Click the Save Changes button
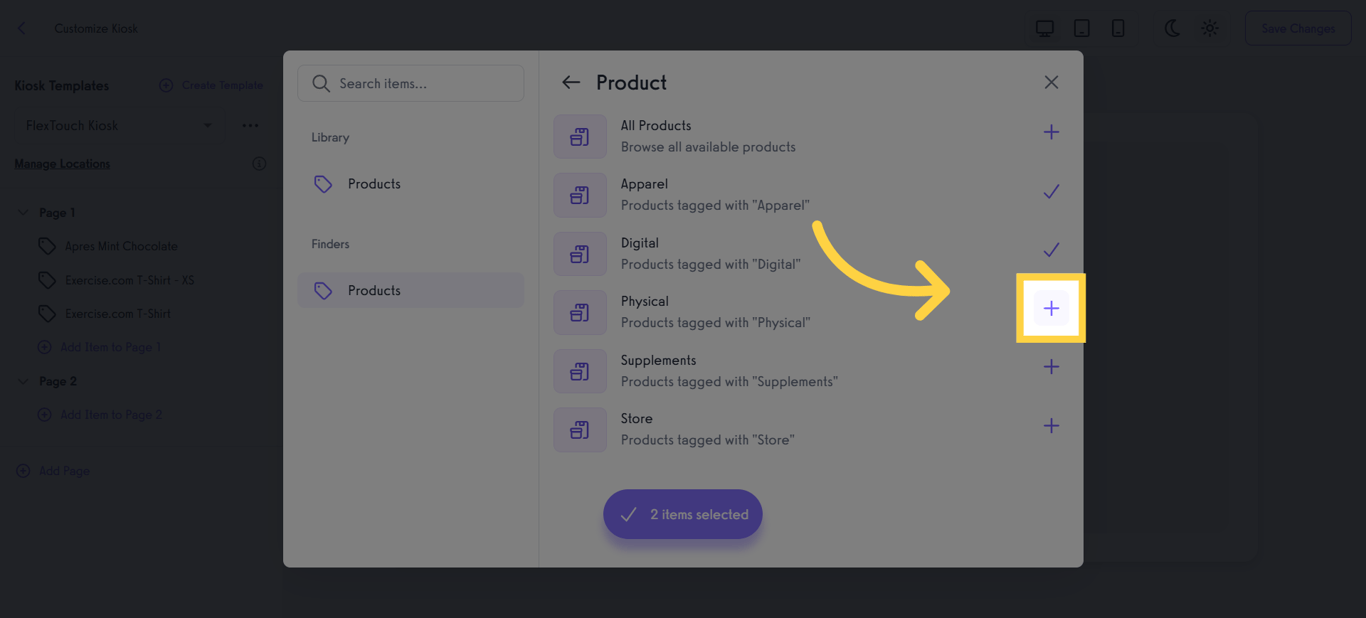Screen dimensions: 1366x618 pos(1297,28)
